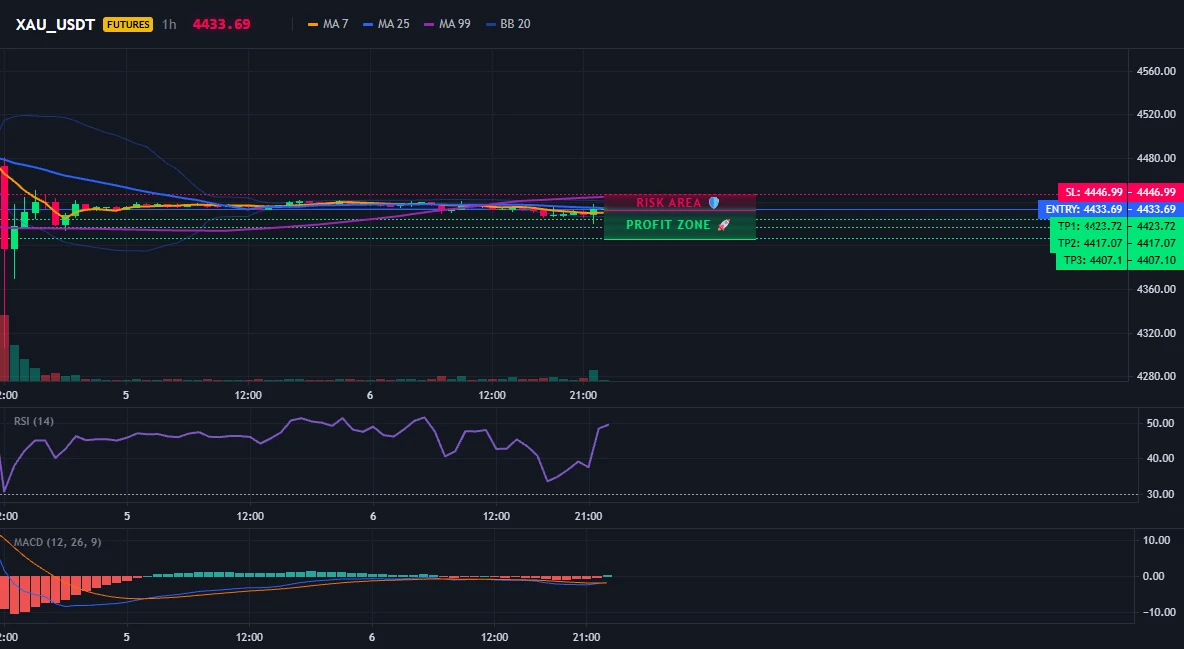Toggle the MA 7 legend entry
Image resolution: width=1184 pixels, height=649 pixels.
(328, 24)
